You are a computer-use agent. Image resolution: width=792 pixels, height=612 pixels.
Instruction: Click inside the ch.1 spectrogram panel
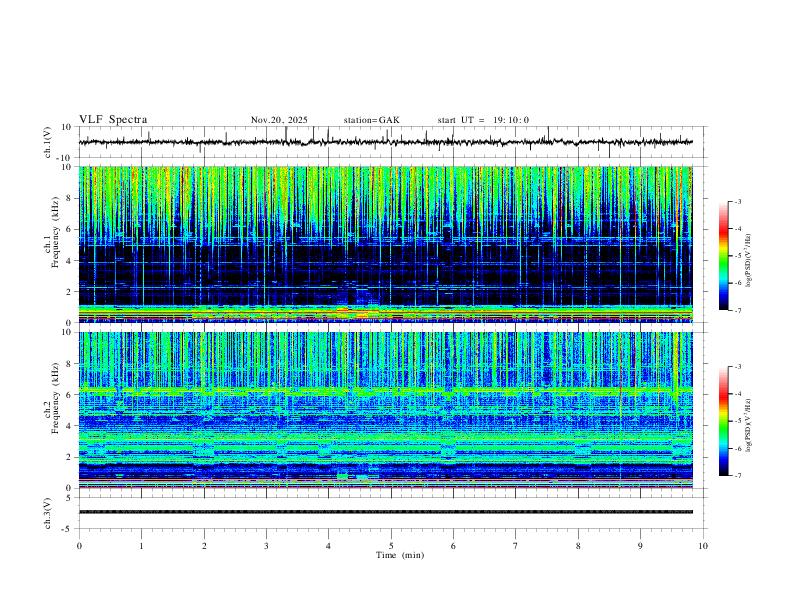point(385,244)
